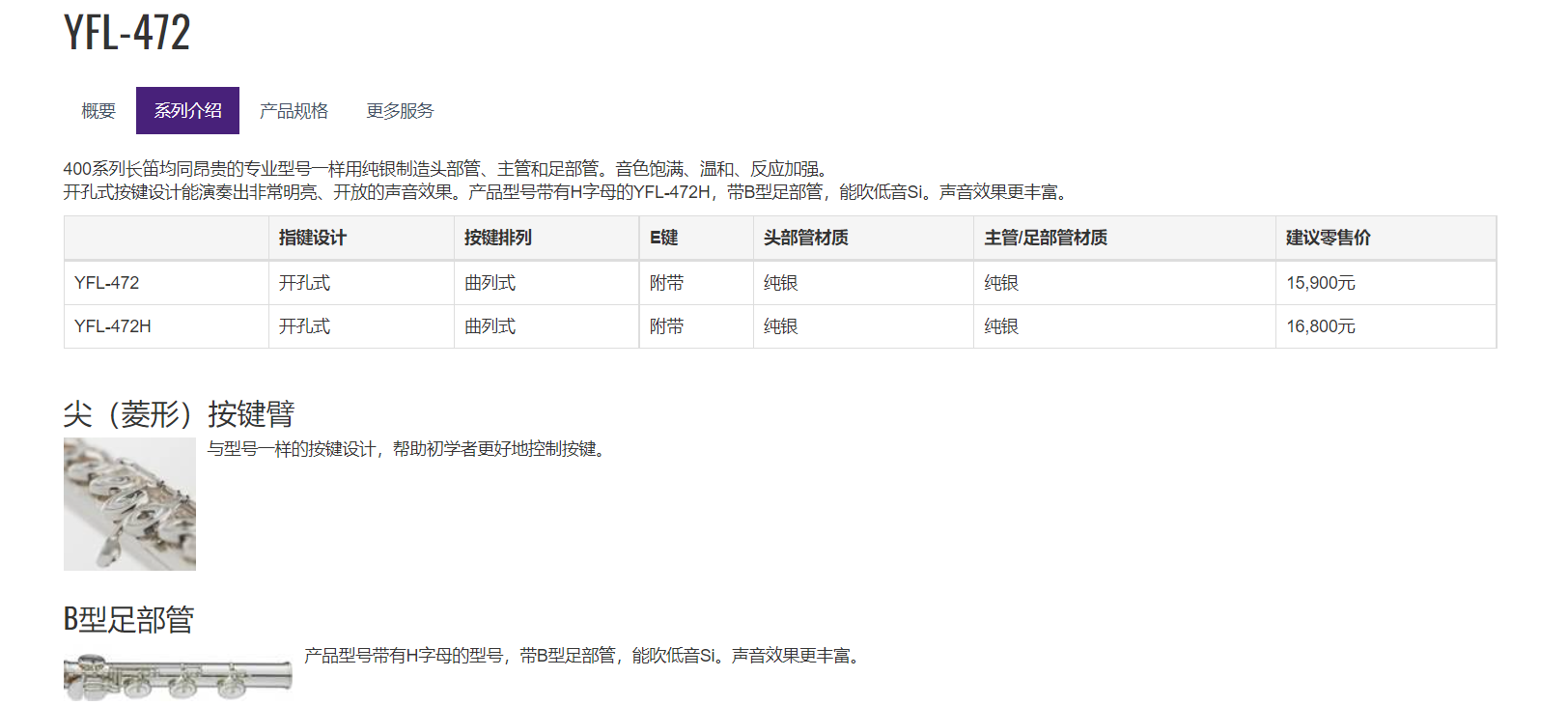Click the B型足部管 heading
This screenshot has height=705, width=1568.
click(128, 619)
